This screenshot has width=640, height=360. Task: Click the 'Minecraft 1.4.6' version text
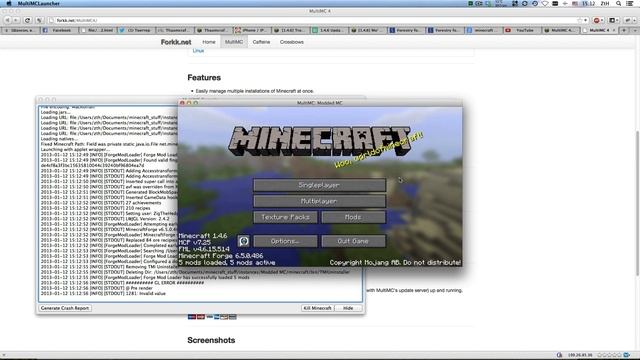point(203,236)
